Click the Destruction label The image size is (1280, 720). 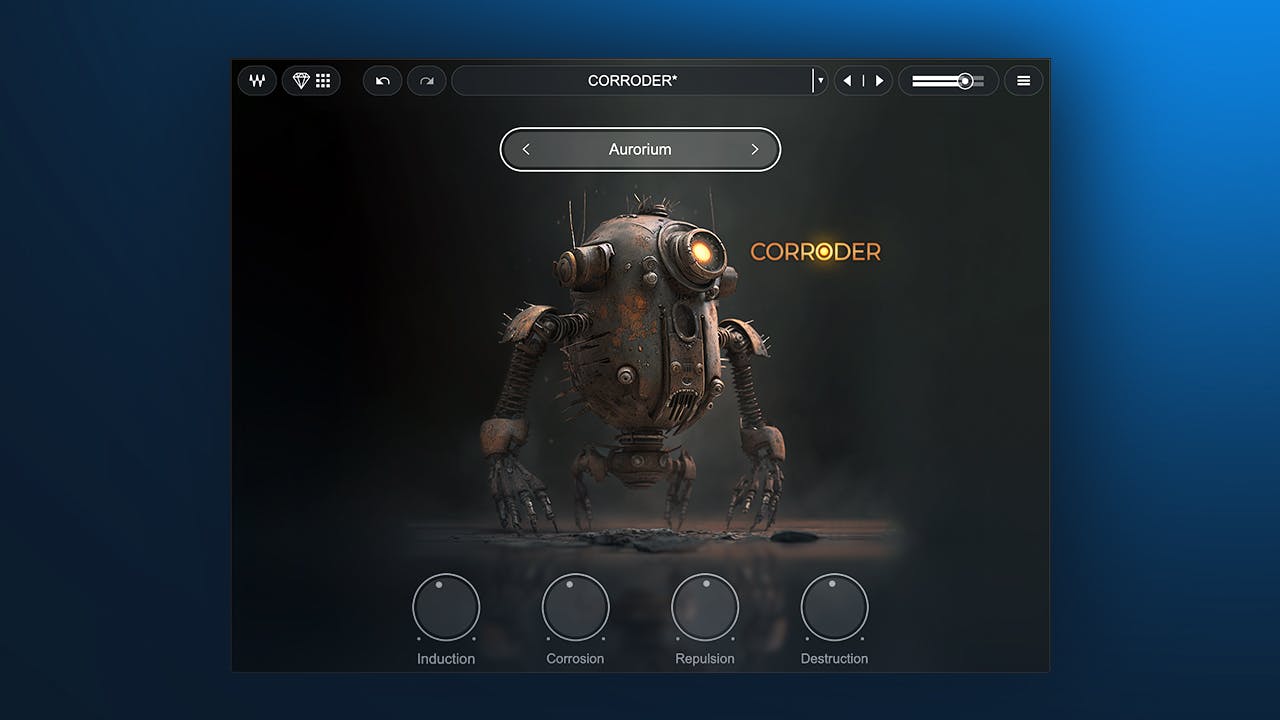834,659
